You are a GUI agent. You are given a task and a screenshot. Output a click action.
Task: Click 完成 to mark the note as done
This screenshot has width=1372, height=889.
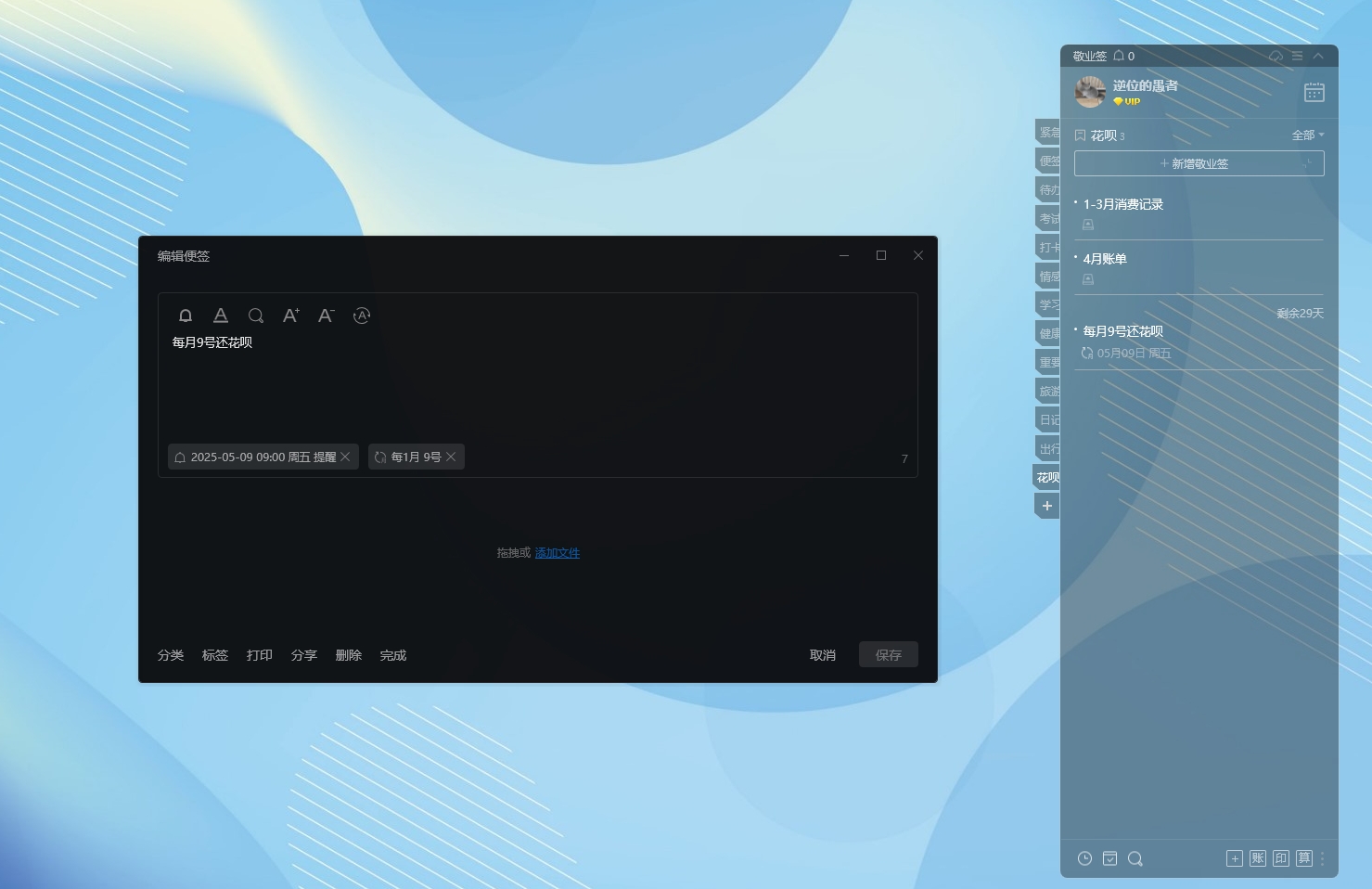pos(393,655)
